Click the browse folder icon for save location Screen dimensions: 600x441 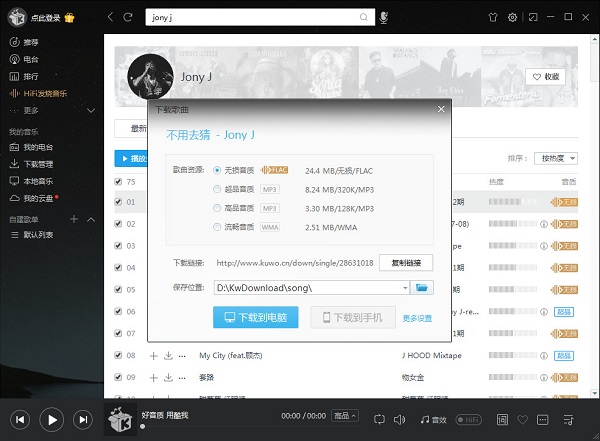point(423,288)
